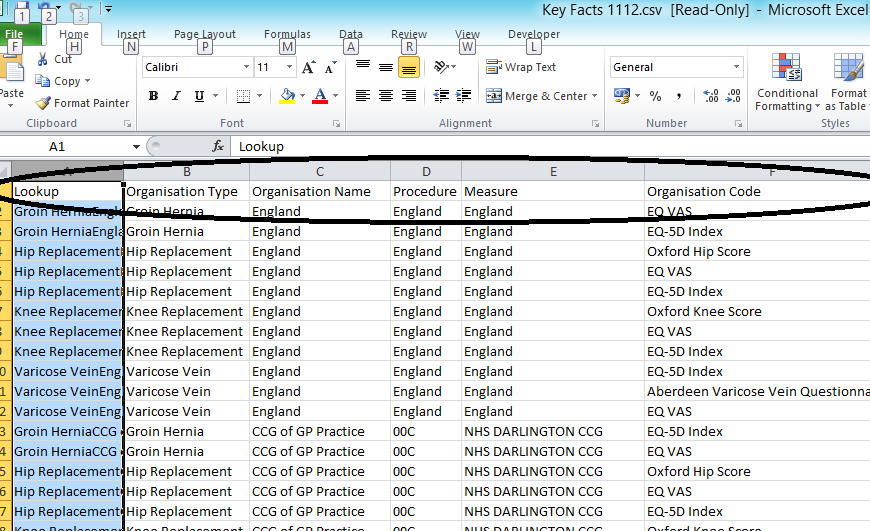Click the Insert Function fx button

218,146
